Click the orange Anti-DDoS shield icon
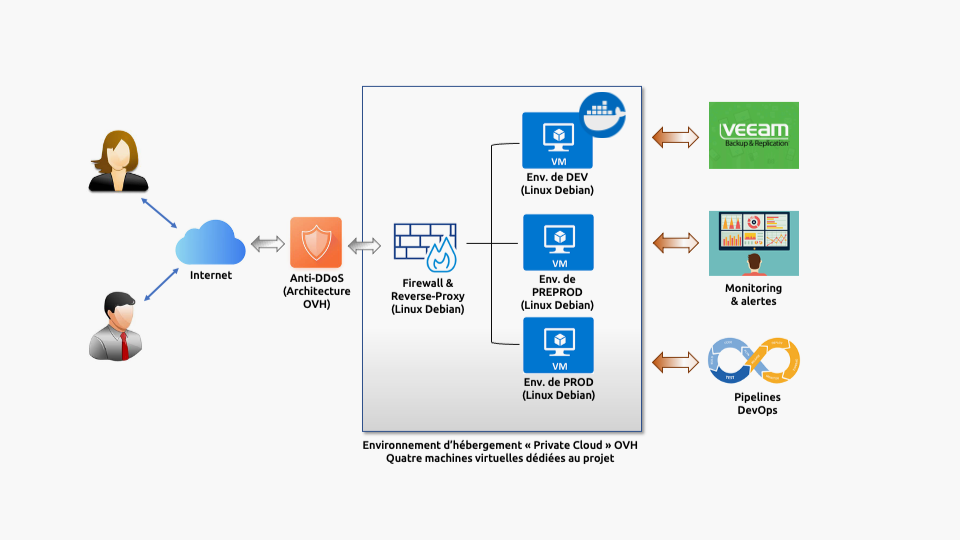Image resolution: width=960 pixels, height=540 pixels. 316,243
